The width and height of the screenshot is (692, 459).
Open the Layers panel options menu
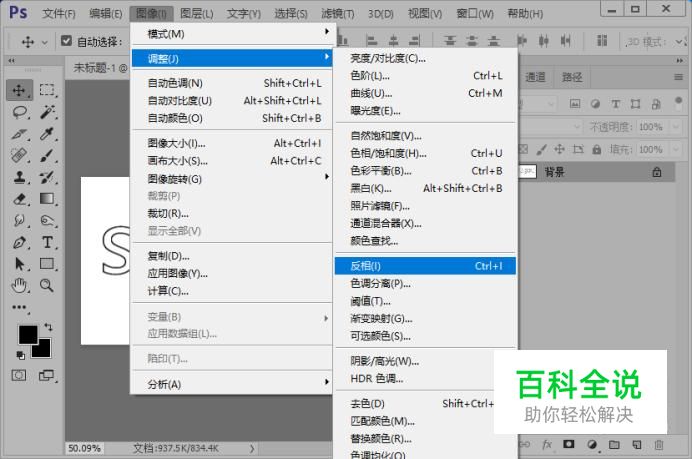pos(679,77)
